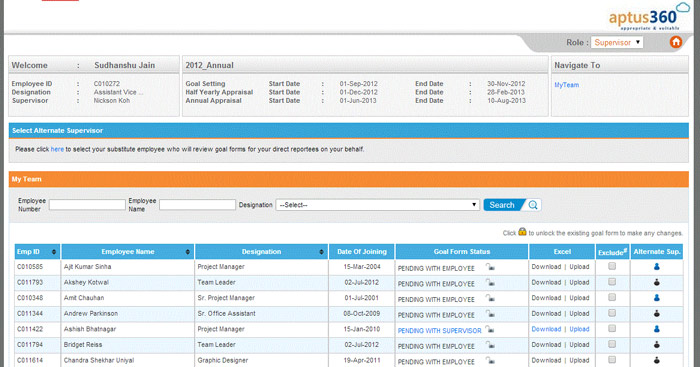Assign alternate supervisor for Amit Chauhan
This screenshot has height=367, width=700.
click(656, 298)
